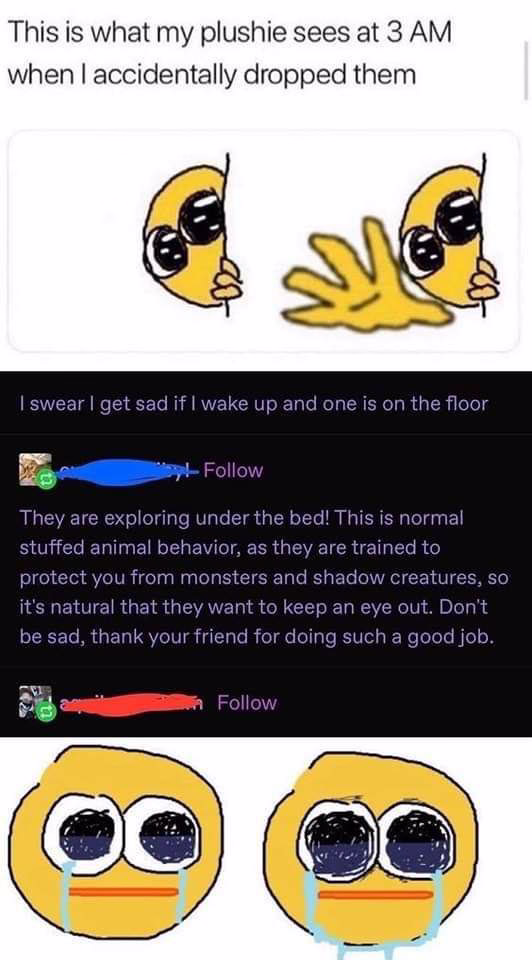The image size is (532, 960).
Task: Click the orange mouth of the right crying emoji
Action: tap(376, 896)
